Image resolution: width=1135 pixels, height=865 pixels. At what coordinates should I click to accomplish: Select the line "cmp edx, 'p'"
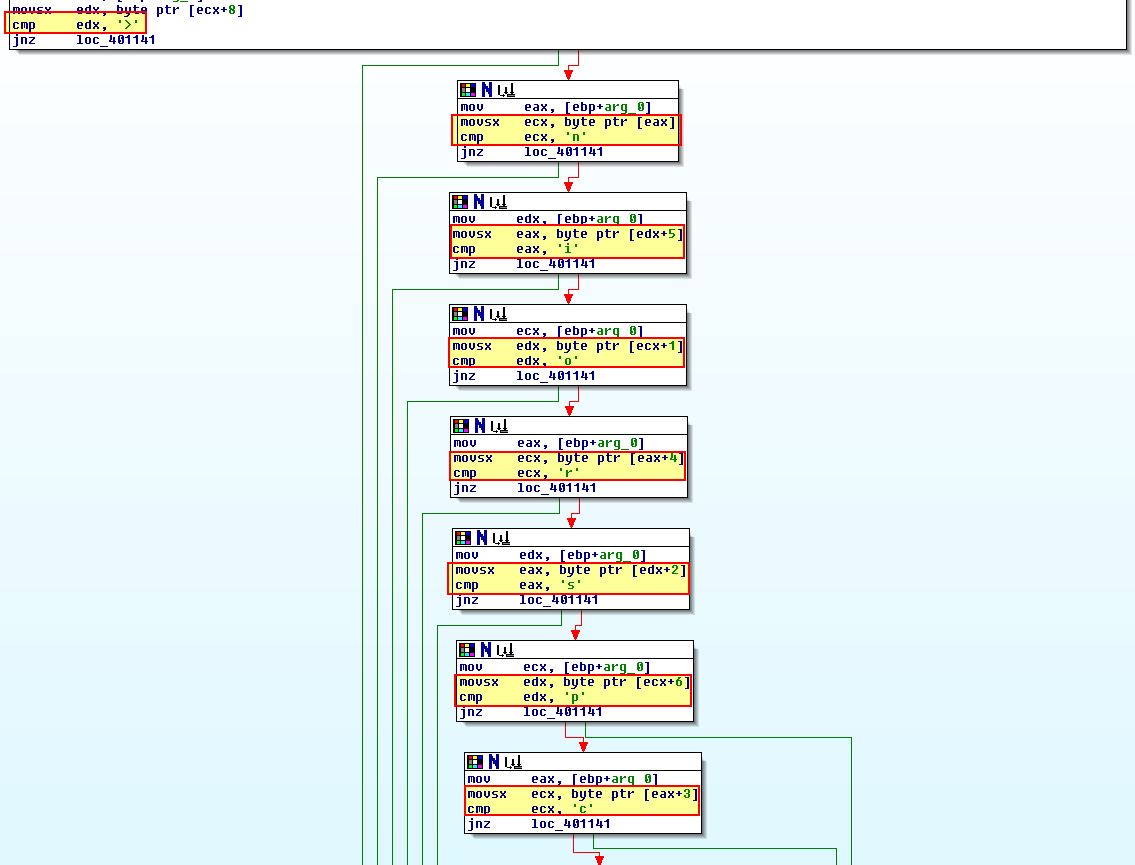pyautogui.click(x=523, y=698)
